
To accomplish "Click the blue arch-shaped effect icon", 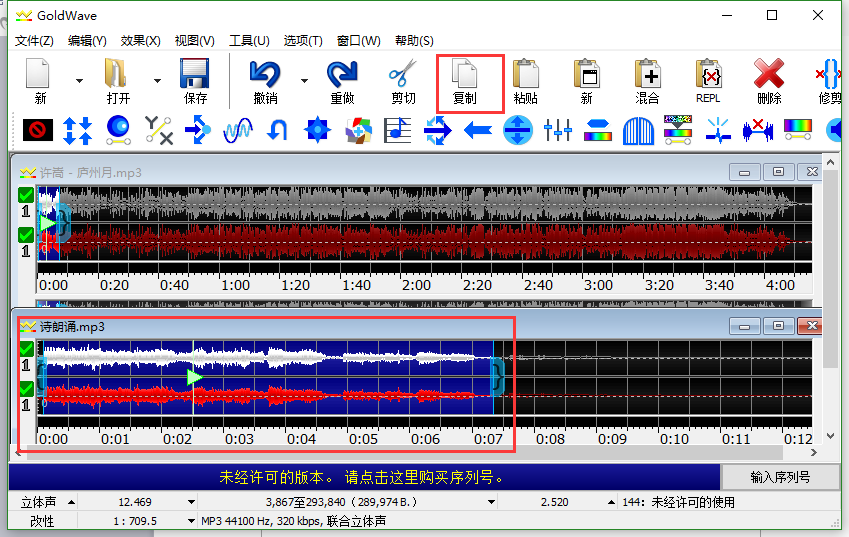I will coord(638,130).
